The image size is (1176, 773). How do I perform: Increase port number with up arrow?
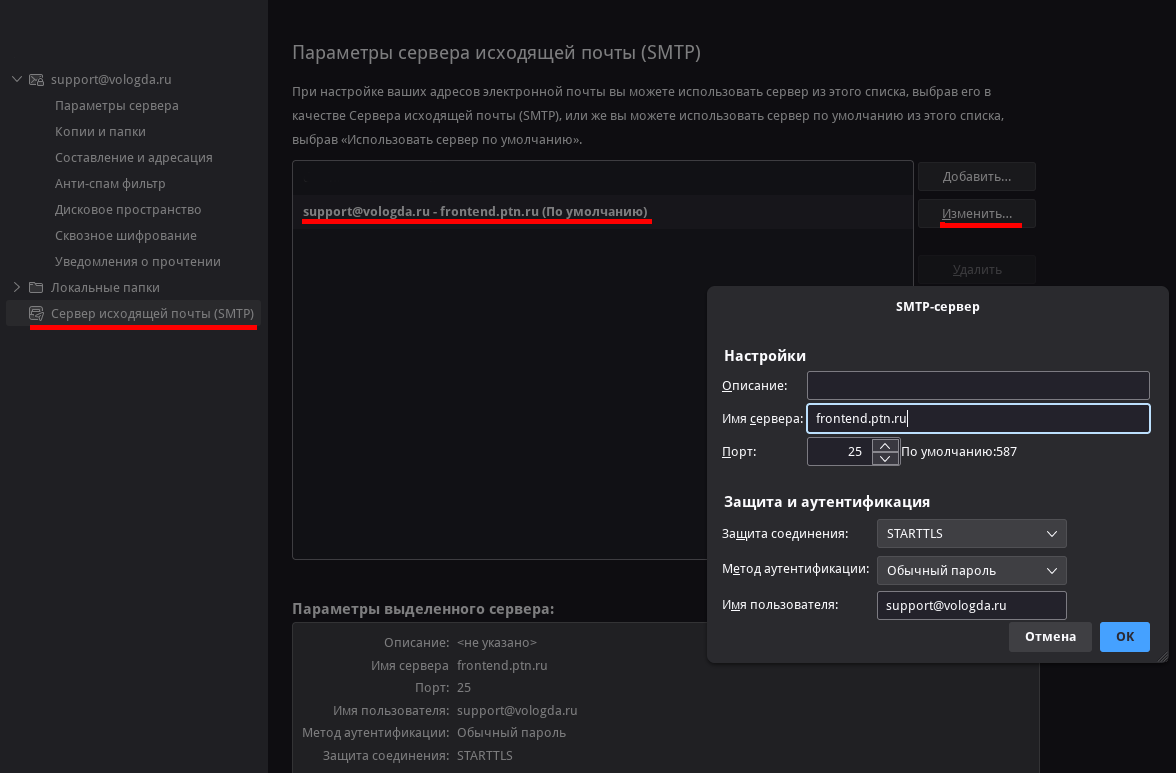pos(885,445)
